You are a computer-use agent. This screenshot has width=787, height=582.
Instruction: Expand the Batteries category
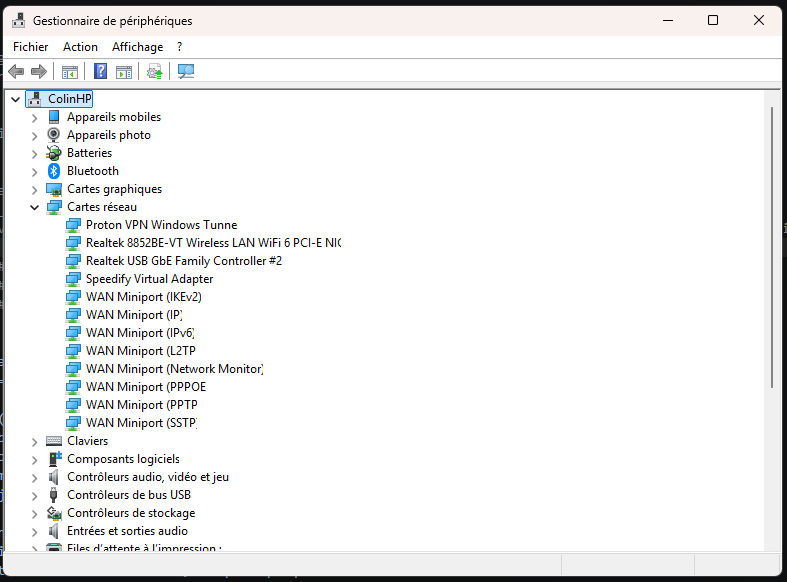click(34, 154)
